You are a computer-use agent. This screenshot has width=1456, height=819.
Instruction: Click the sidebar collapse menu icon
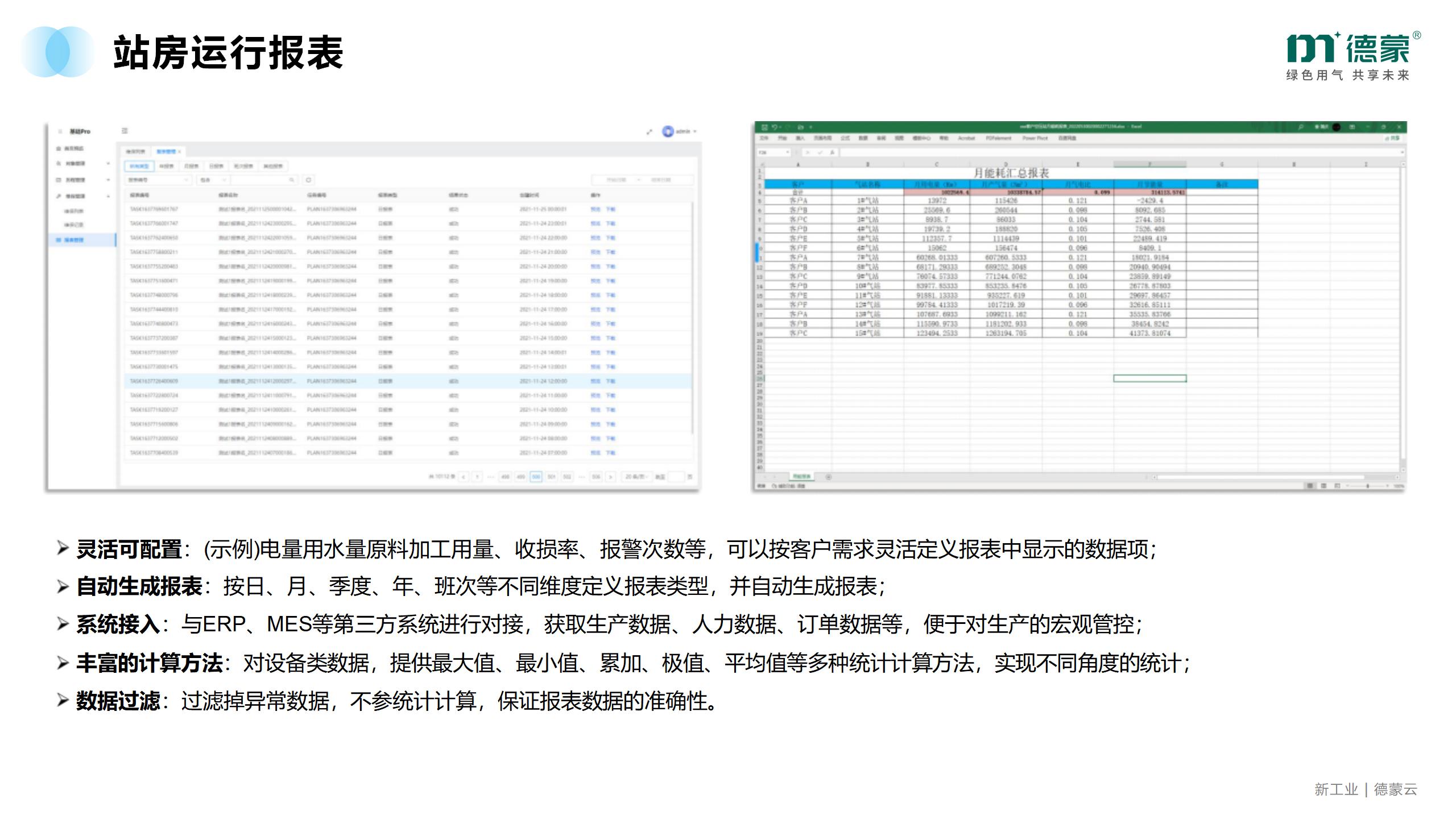click(125, 131)
